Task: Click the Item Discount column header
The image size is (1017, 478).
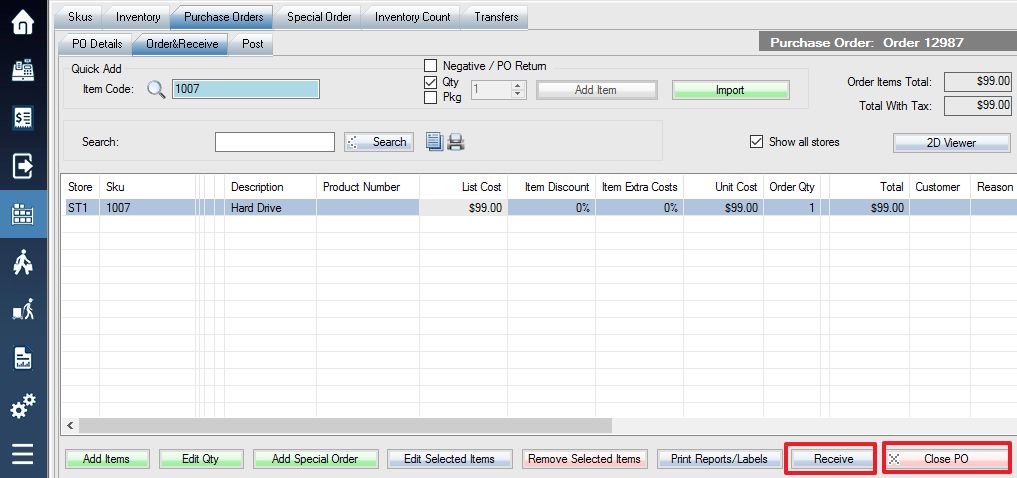Action: point(551,187)
